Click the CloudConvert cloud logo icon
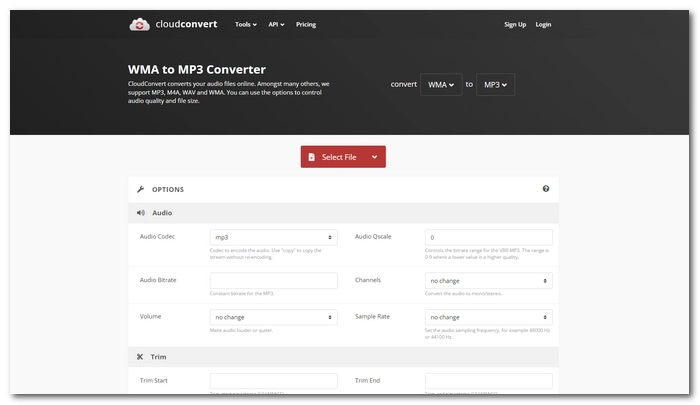Image resolution: width=700 pixels, height=405 pixels. [140, 24]
